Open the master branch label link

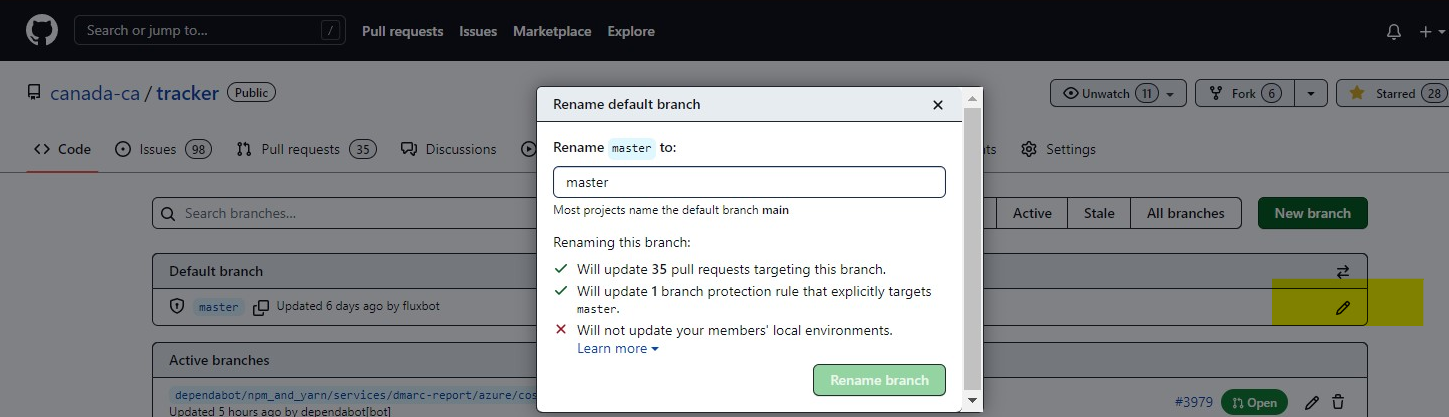tap(218, 307)
